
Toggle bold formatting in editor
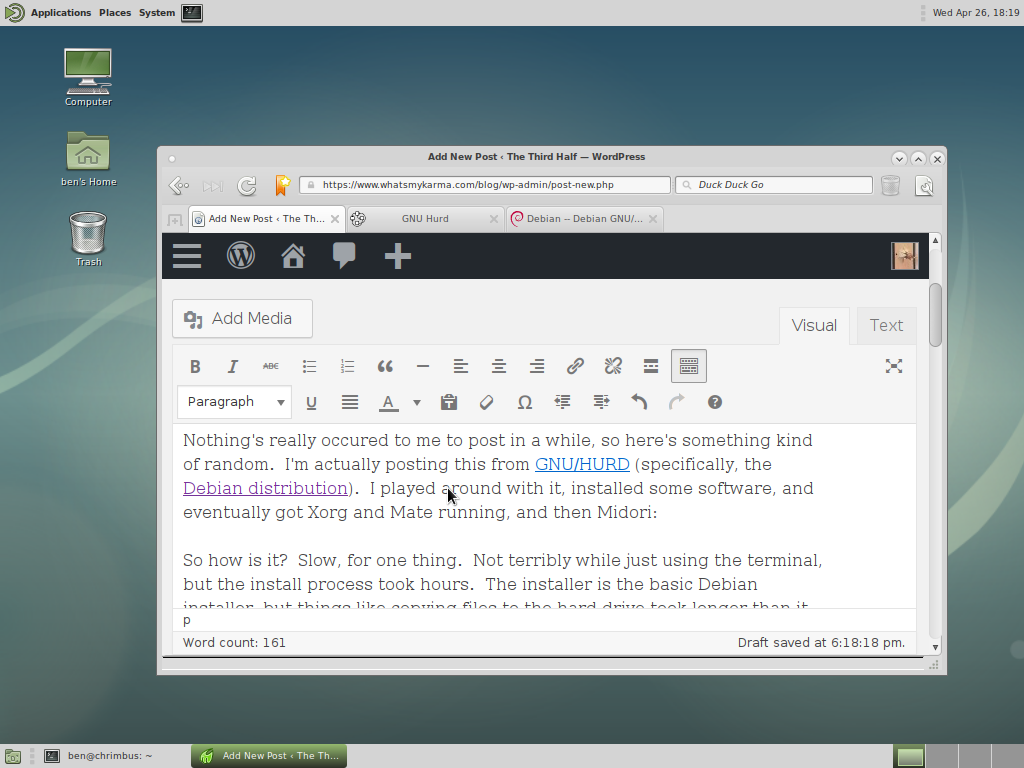tap(195, 366)
